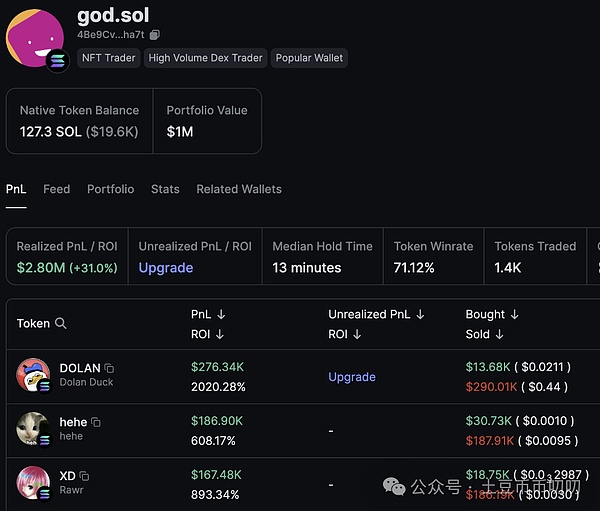Image resolution: width=600 pixels, height=511 pixels.
Task: Copy the XD token address
Action: (85, 476)
